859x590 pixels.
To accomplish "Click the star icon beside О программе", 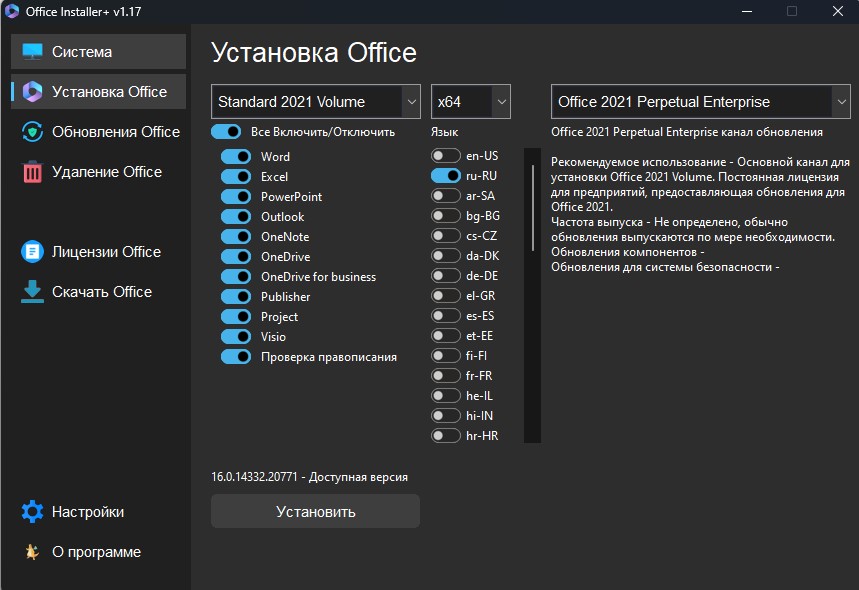I will pos(32,552).
